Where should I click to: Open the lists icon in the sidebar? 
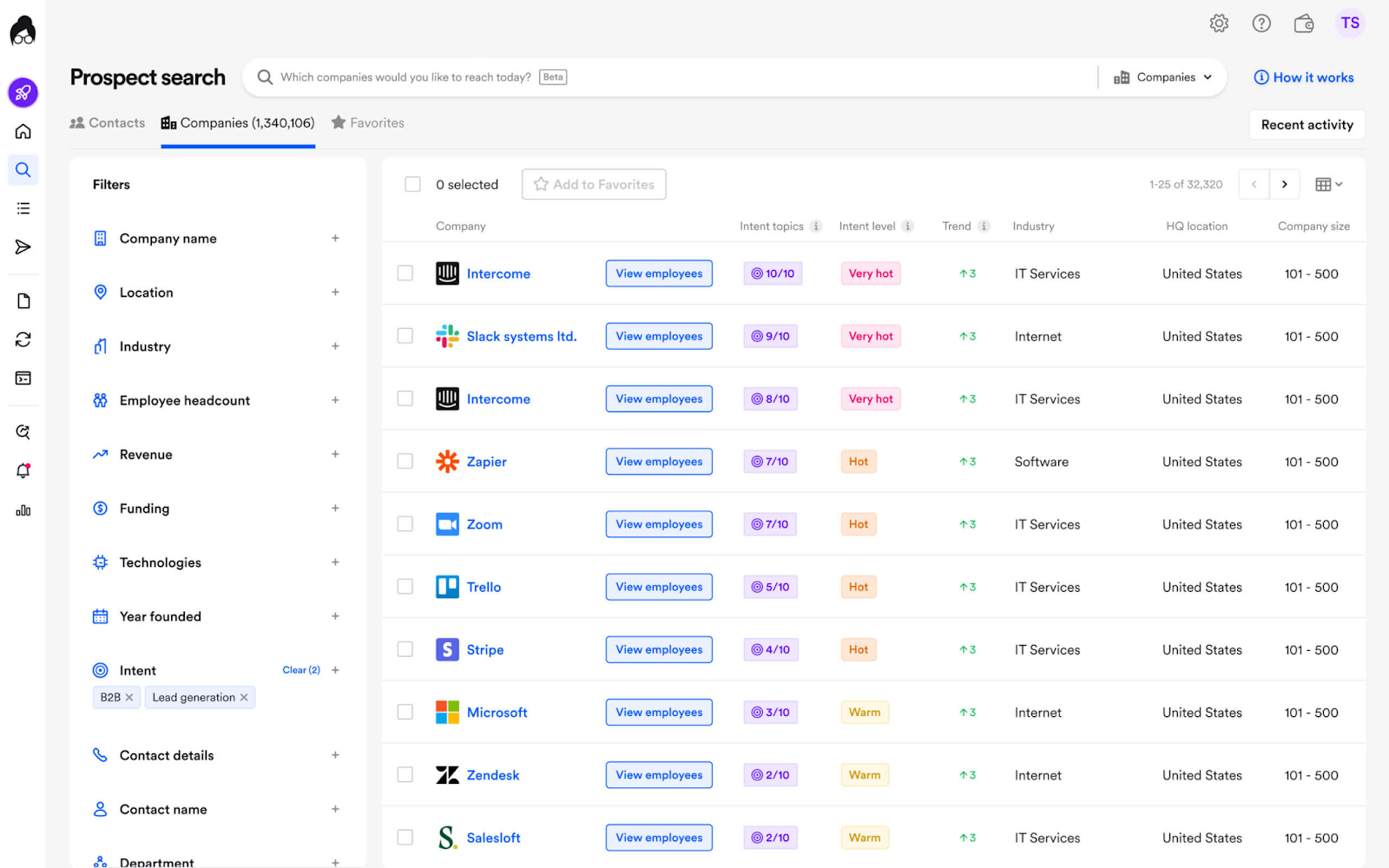tap(23, 207)
